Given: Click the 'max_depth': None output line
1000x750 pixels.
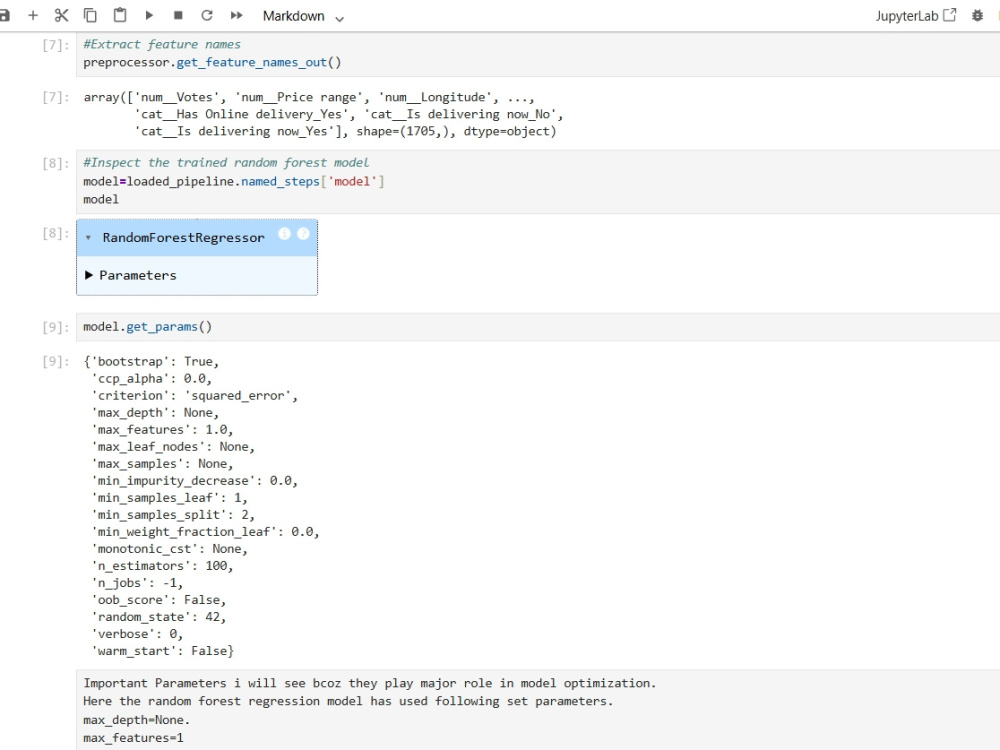Looking at the screenshot, I should click(155, 413).
